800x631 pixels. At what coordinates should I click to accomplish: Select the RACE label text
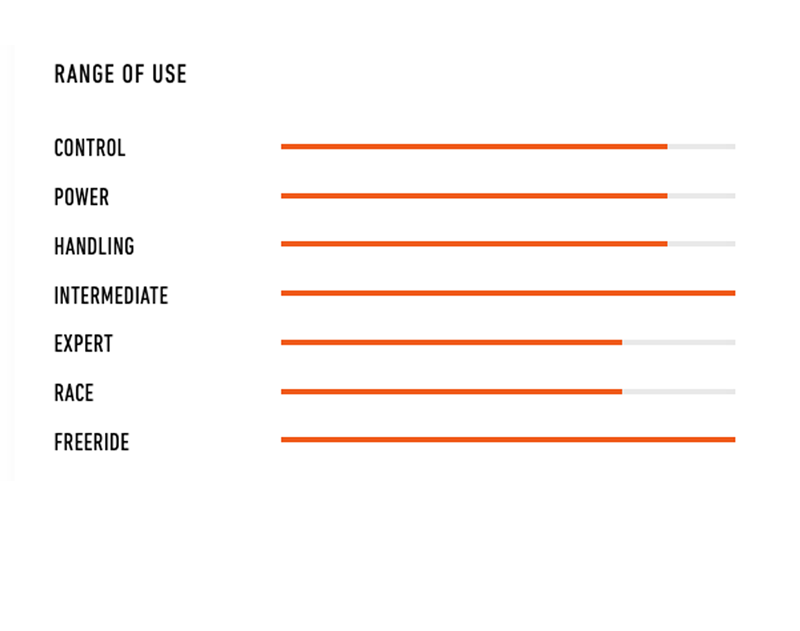click(74, 393)
